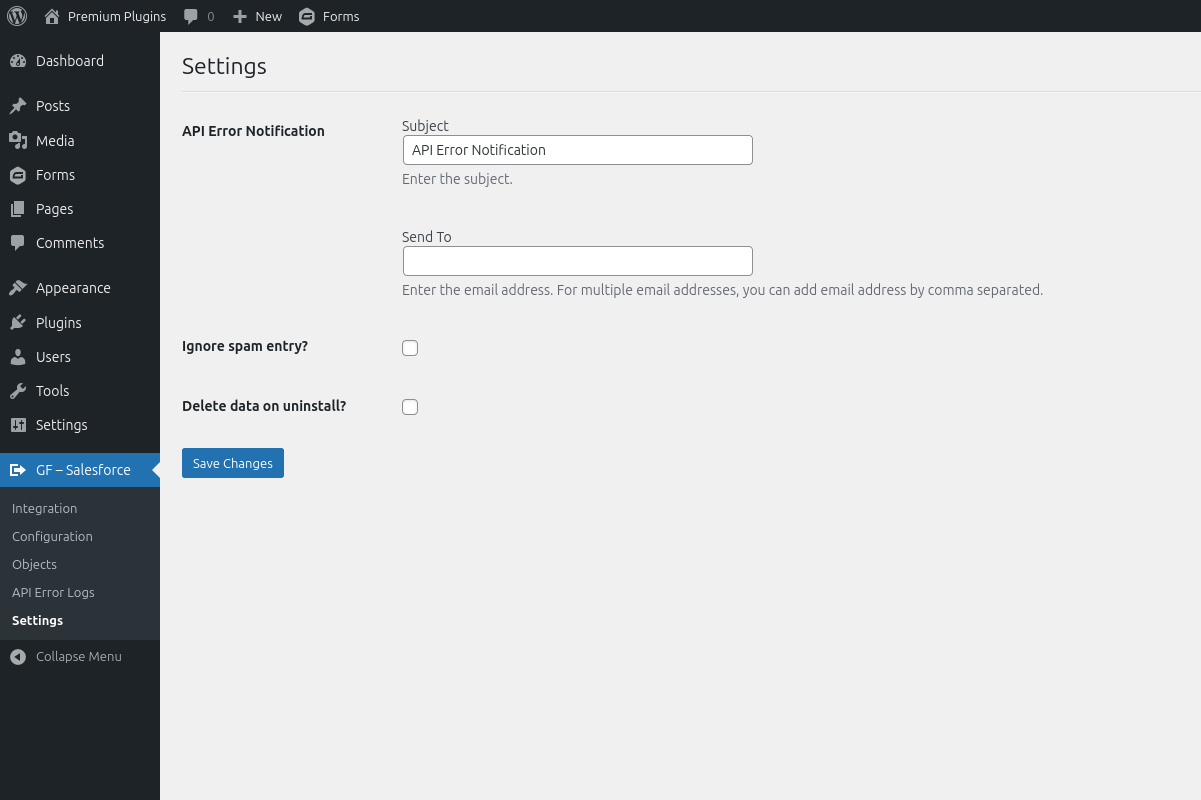
Task: Open the Configuration submenu item
Action: (52, 536)
